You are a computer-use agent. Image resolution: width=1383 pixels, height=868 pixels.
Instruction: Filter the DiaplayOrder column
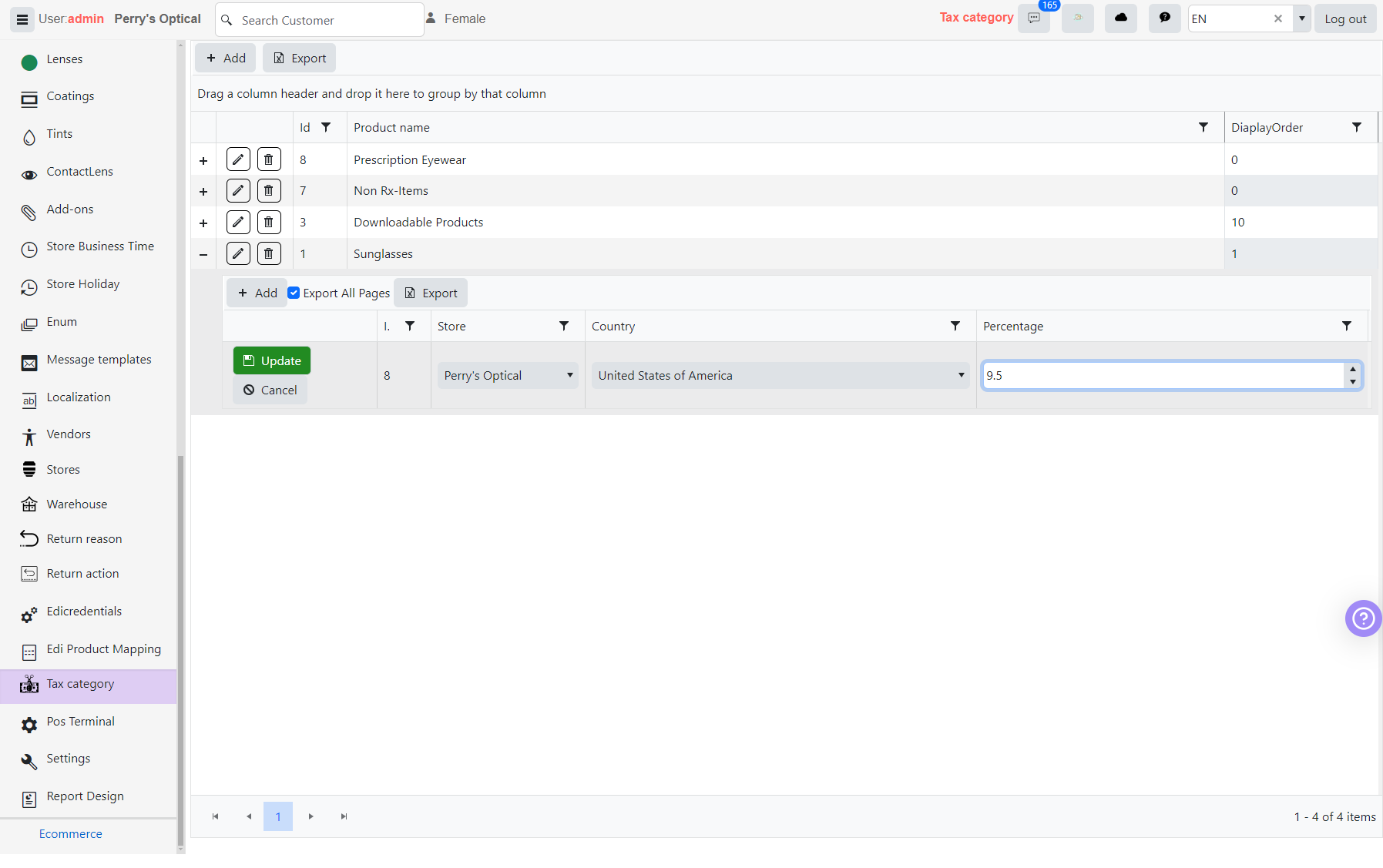1357,127
